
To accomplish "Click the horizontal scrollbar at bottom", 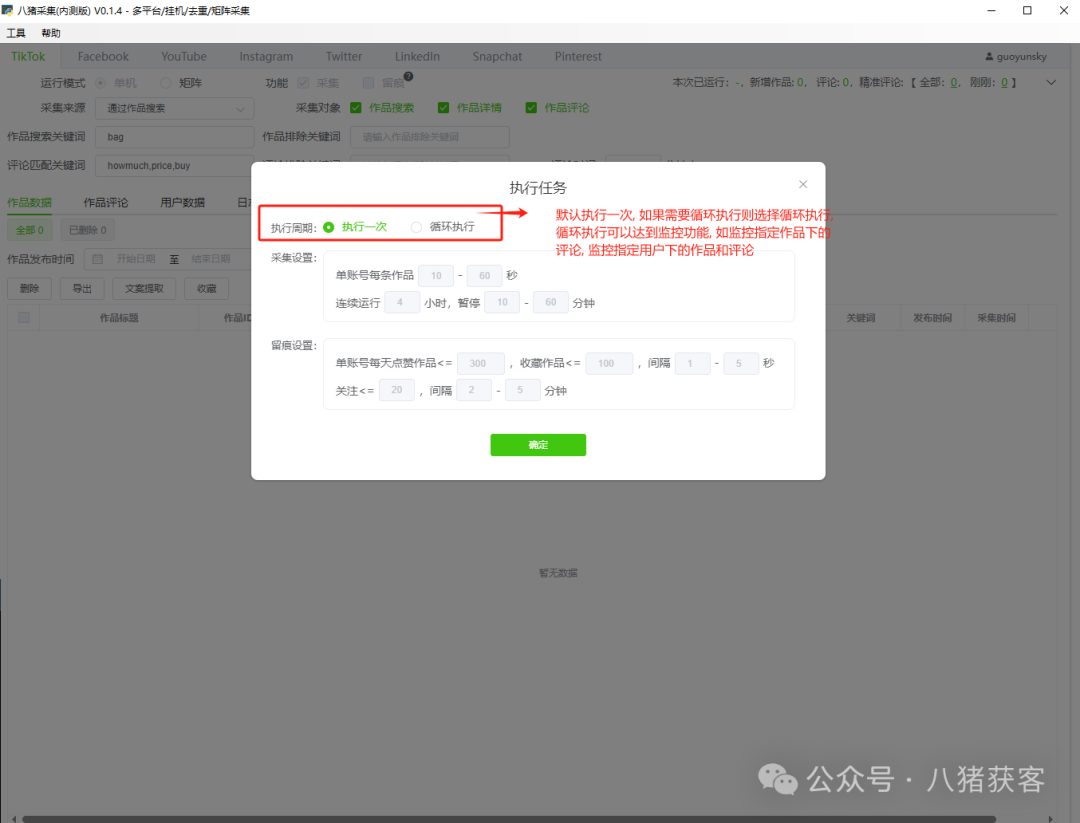I will tap(509, 819).
